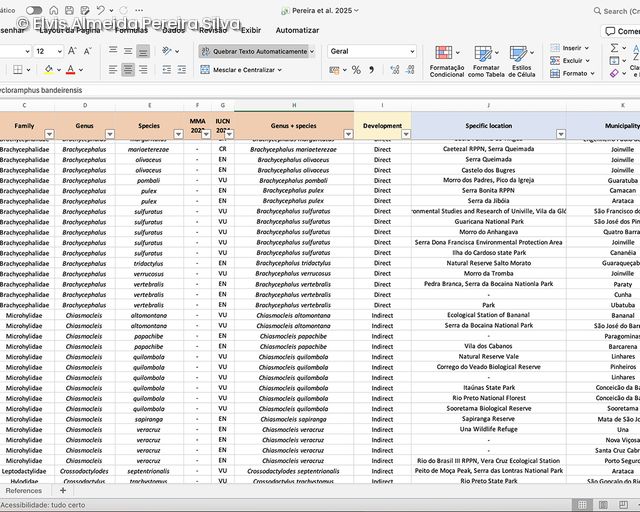Screen dimensions: 640x512
Task: Click the Excluir cells button
Action: [571, 60]
